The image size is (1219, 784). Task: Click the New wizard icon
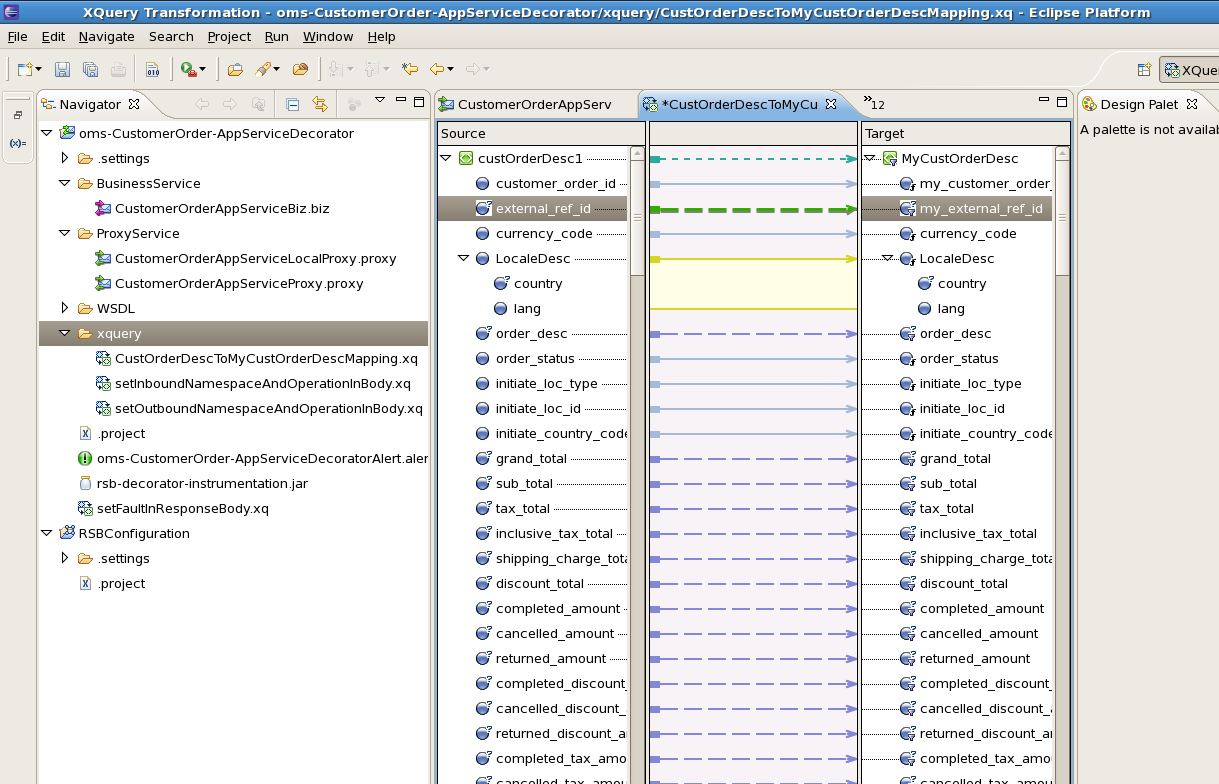(x=25, y=69)
